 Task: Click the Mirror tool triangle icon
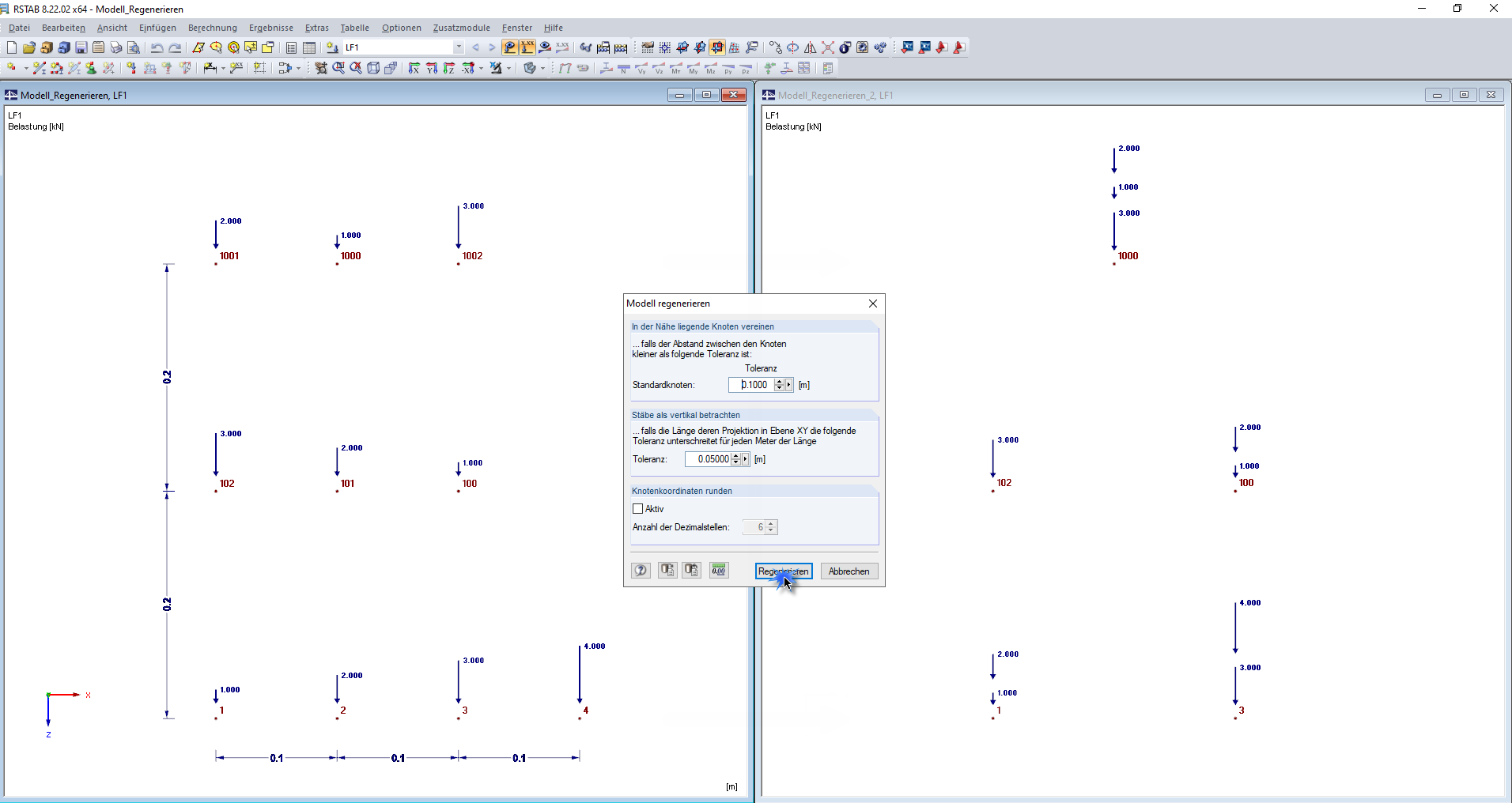[811, 47]
